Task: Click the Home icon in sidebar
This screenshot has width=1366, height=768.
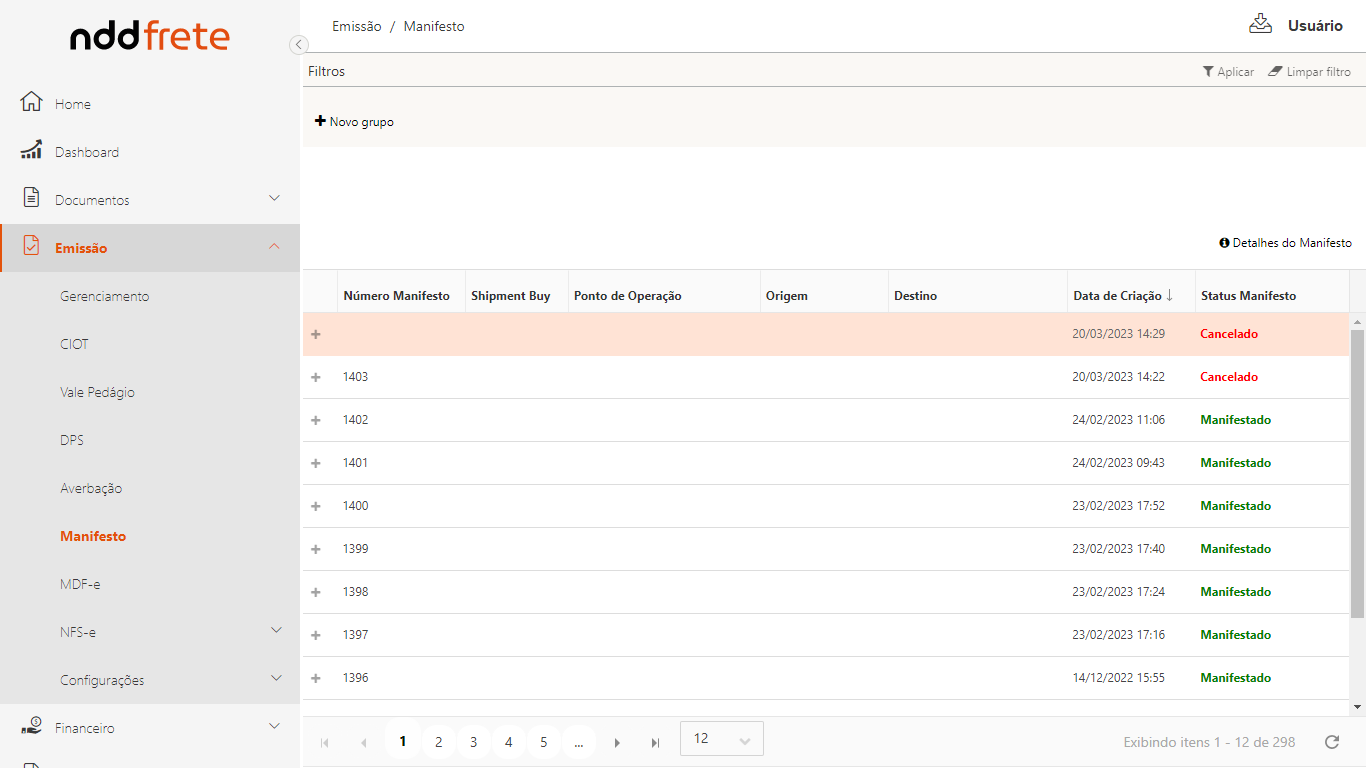Action: (32, 102)
